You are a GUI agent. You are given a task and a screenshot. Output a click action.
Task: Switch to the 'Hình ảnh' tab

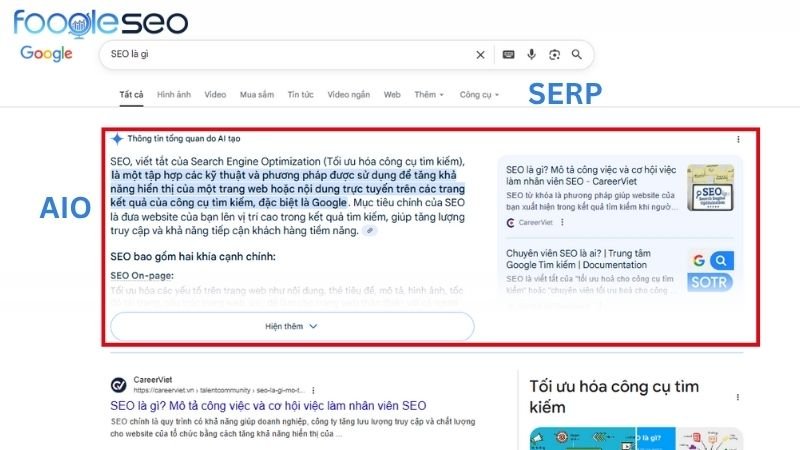click(173, 95)
